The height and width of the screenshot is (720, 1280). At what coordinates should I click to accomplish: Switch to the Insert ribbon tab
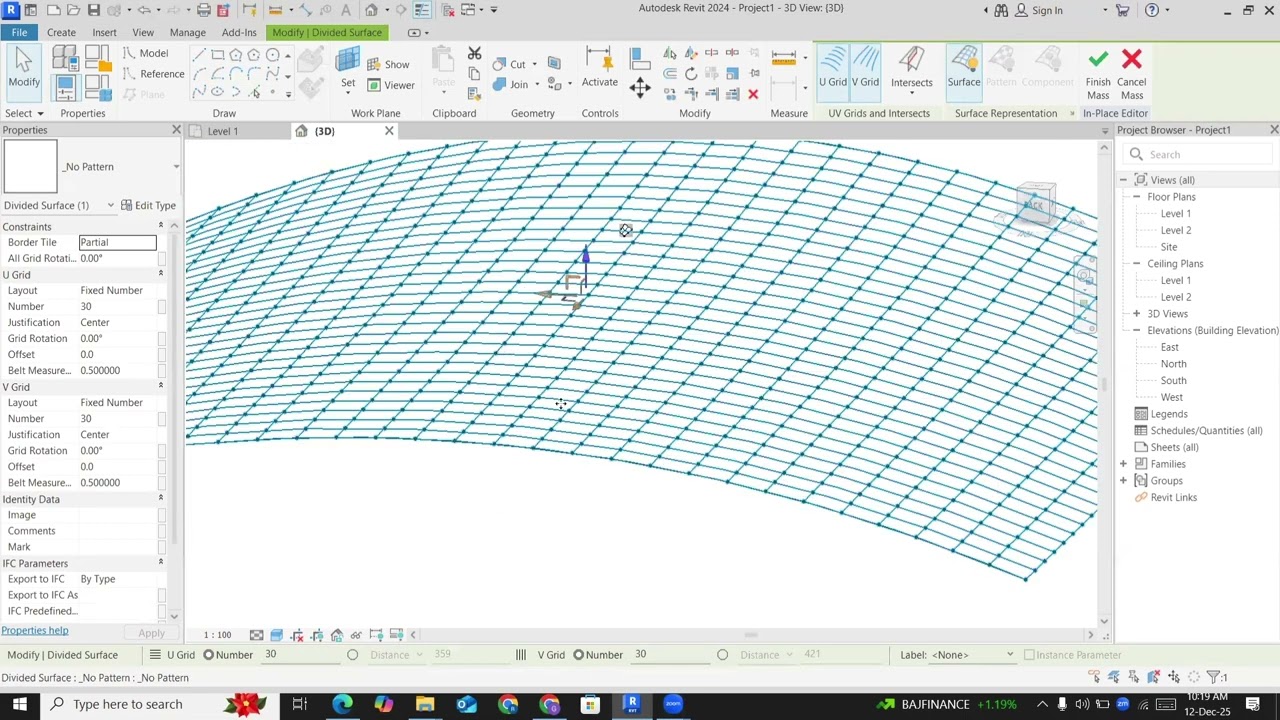point(104,32)
